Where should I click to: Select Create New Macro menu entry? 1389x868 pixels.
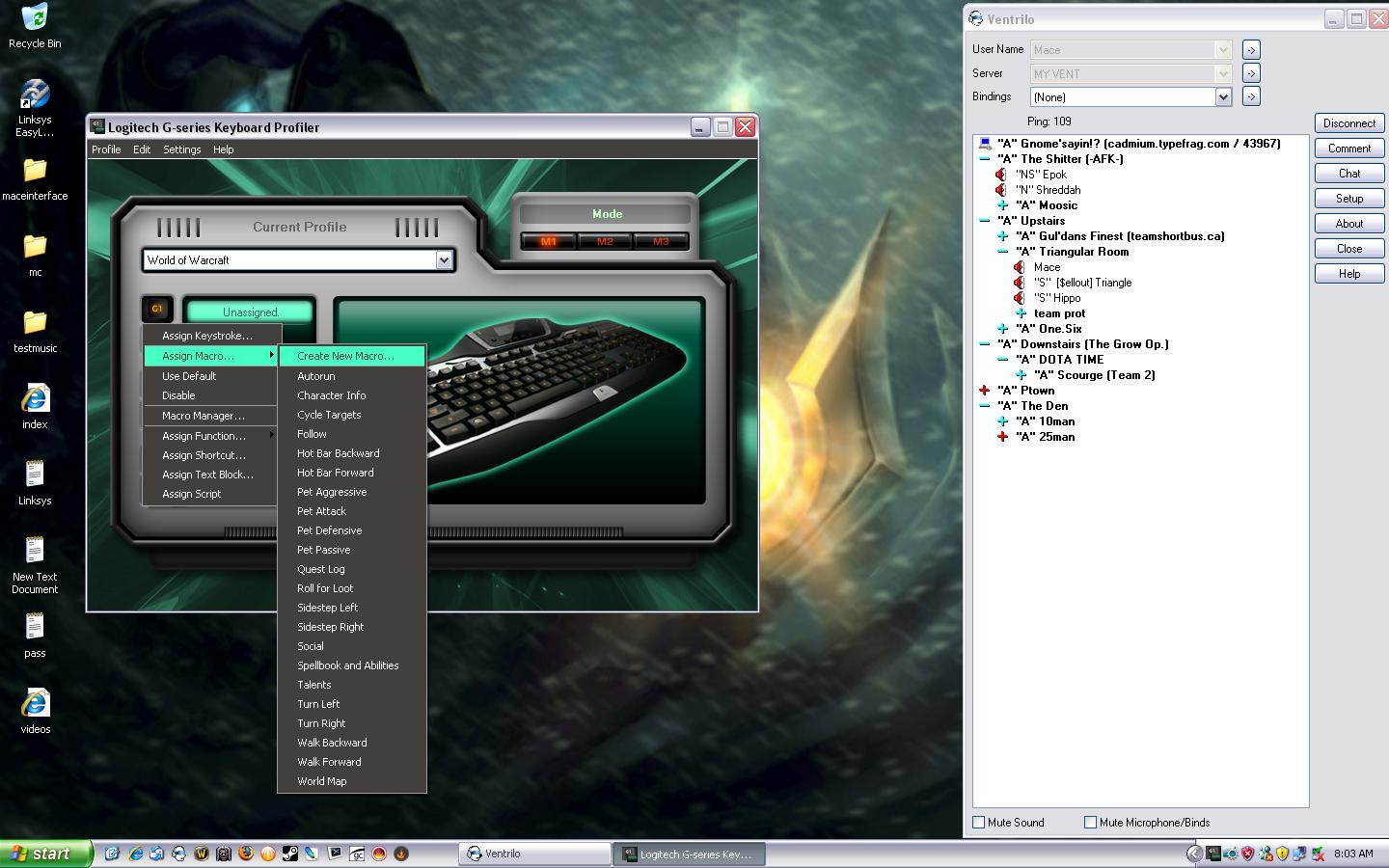point(345,356)
